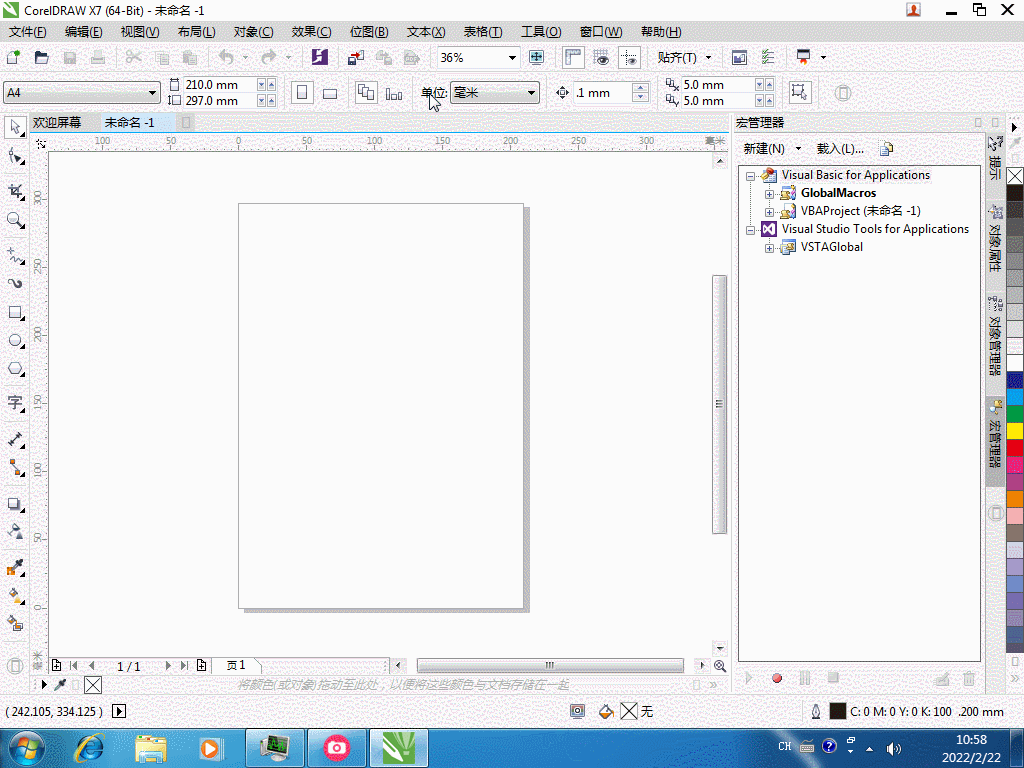Toggle All Pages layout button
1024x768 pixels.
pos(366,93)
